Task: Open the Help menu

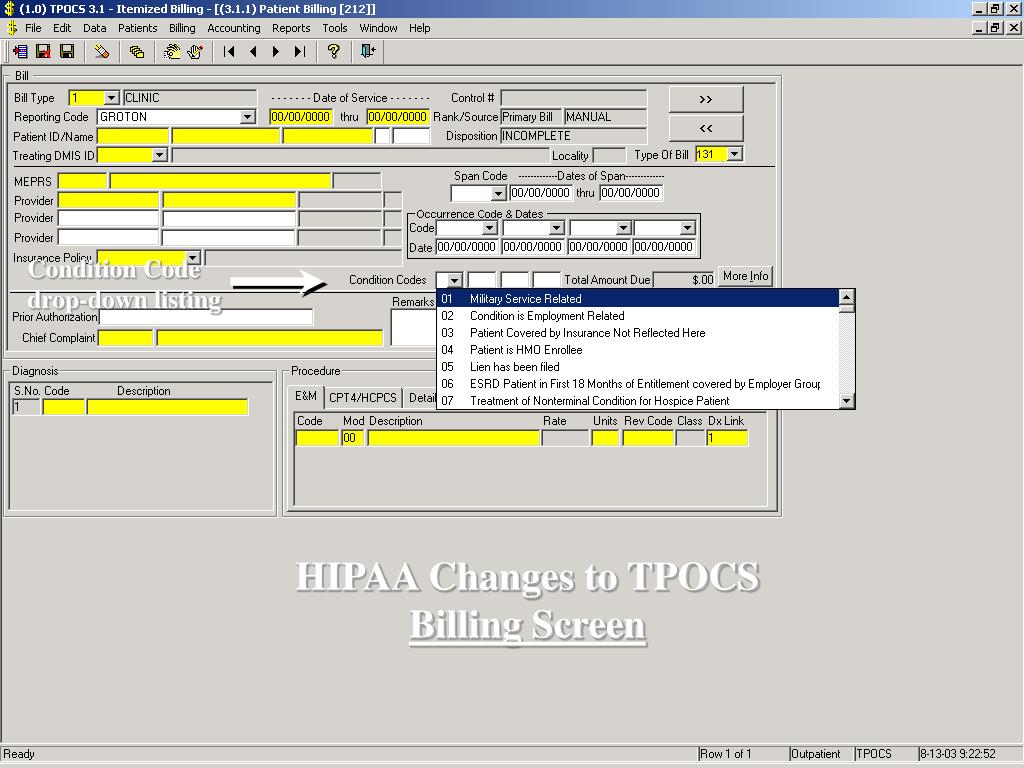Action: point(419,28)
